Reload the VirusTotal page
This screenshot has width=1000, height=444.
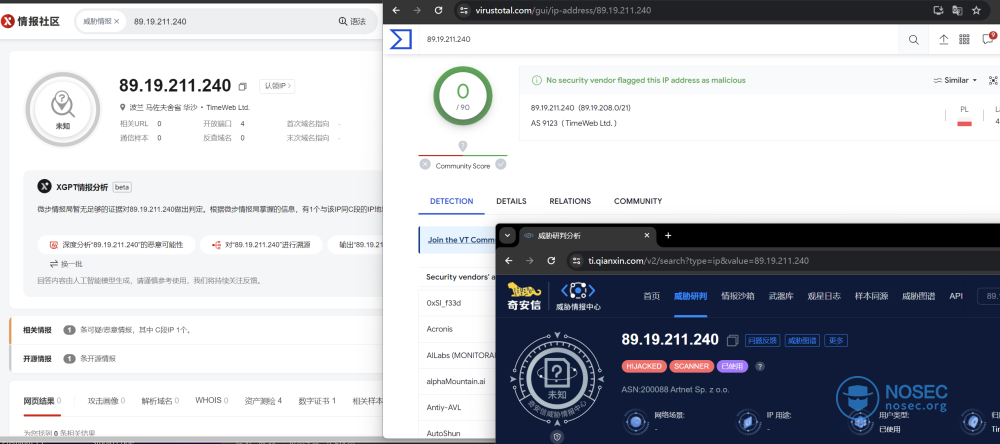click(x=438, y=10)
